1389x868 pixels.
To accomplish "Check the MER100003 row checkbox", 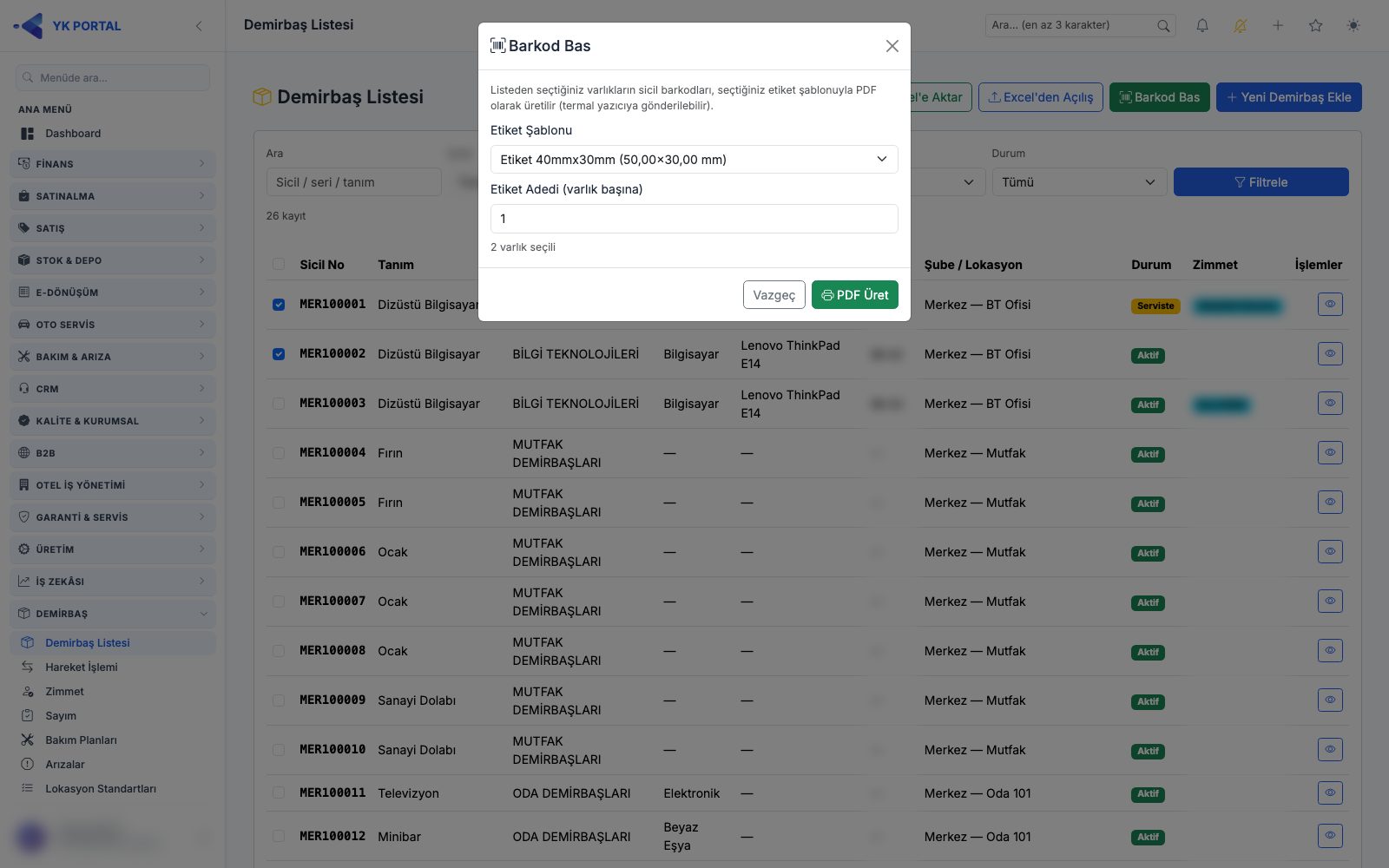I will click(x=279, y=404).
